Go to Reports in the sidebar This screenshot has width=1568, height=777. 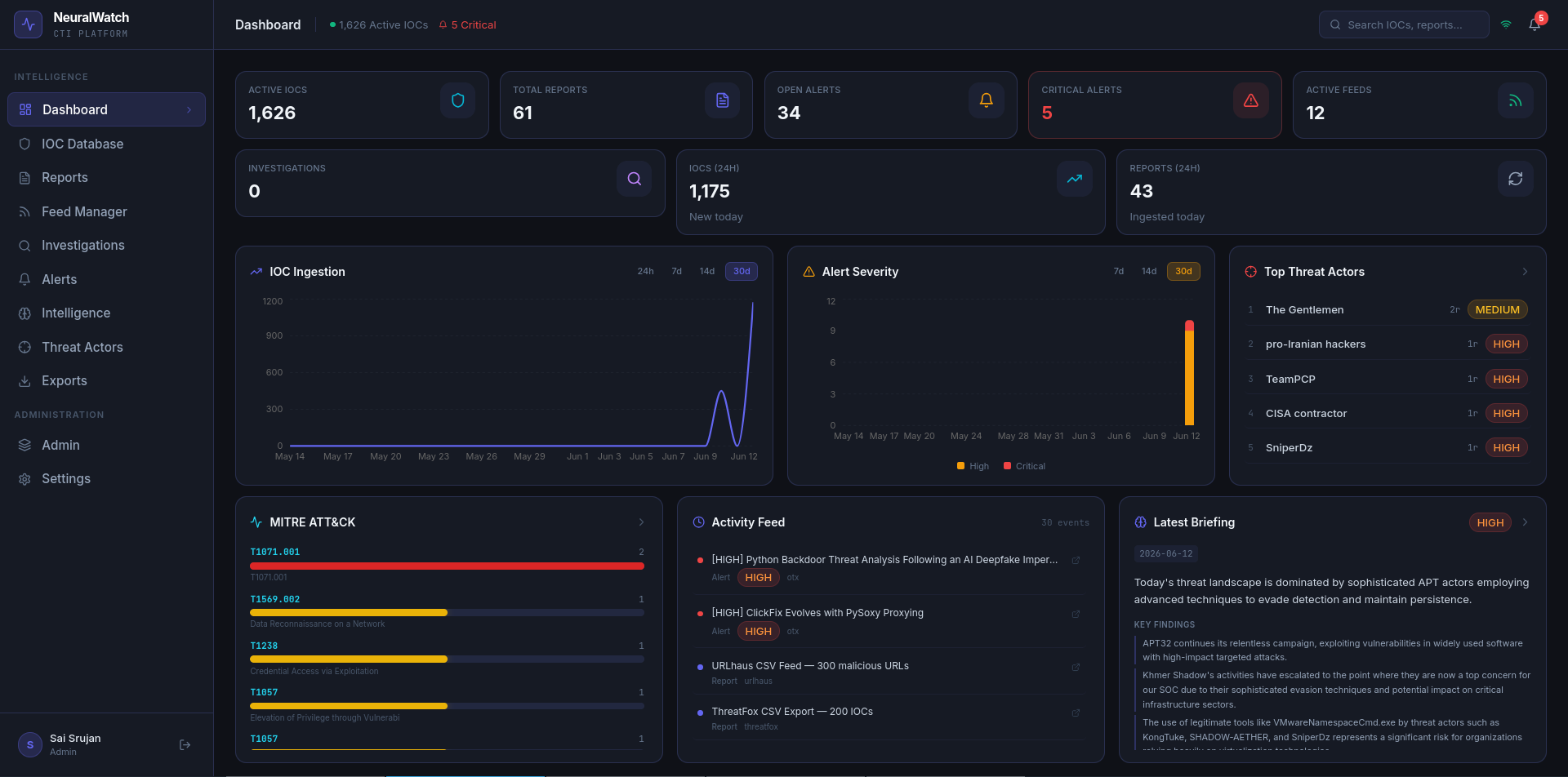pos(106,178)
